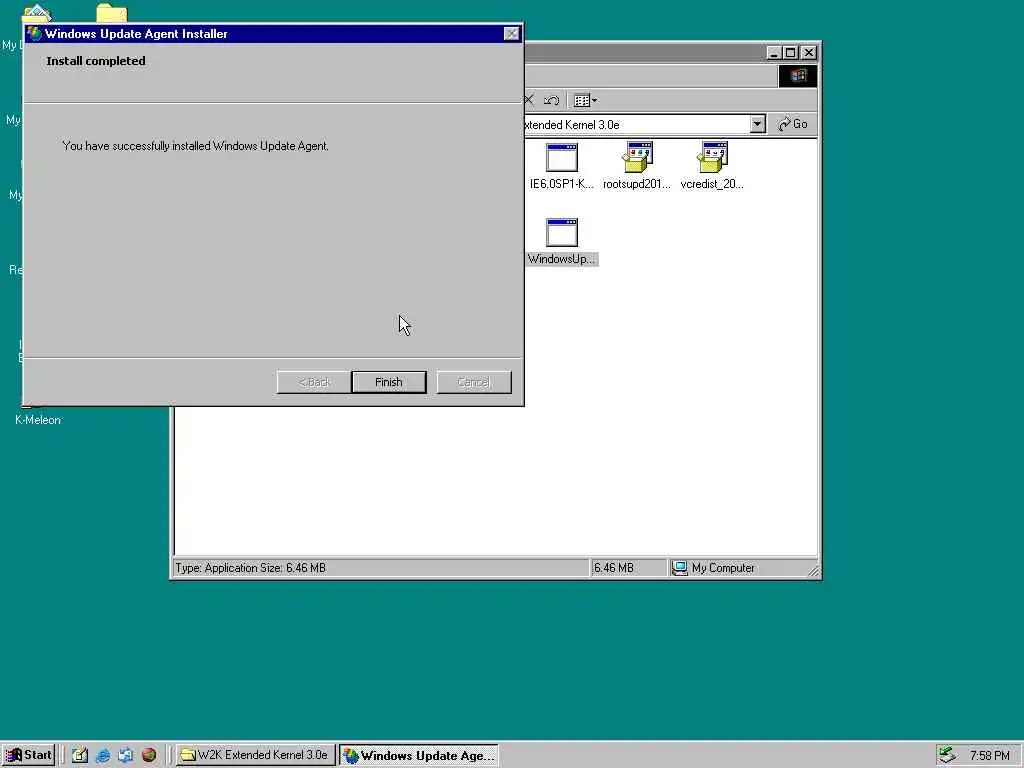Close the Windows Update Agent Installer dialog
Screen dimensions: 1024x768
point(511,34)
